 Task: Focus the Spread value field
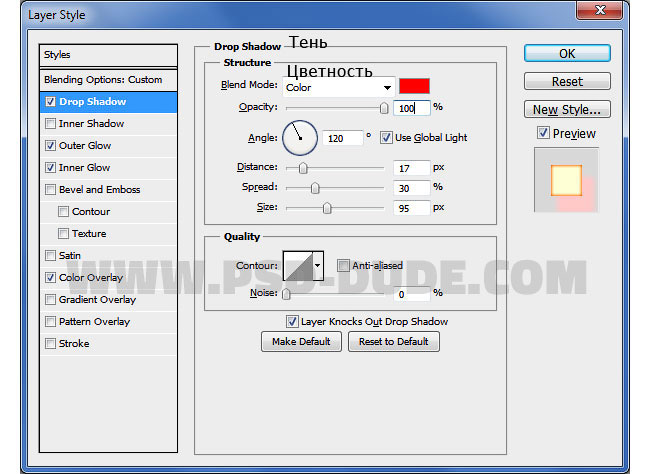412,188
